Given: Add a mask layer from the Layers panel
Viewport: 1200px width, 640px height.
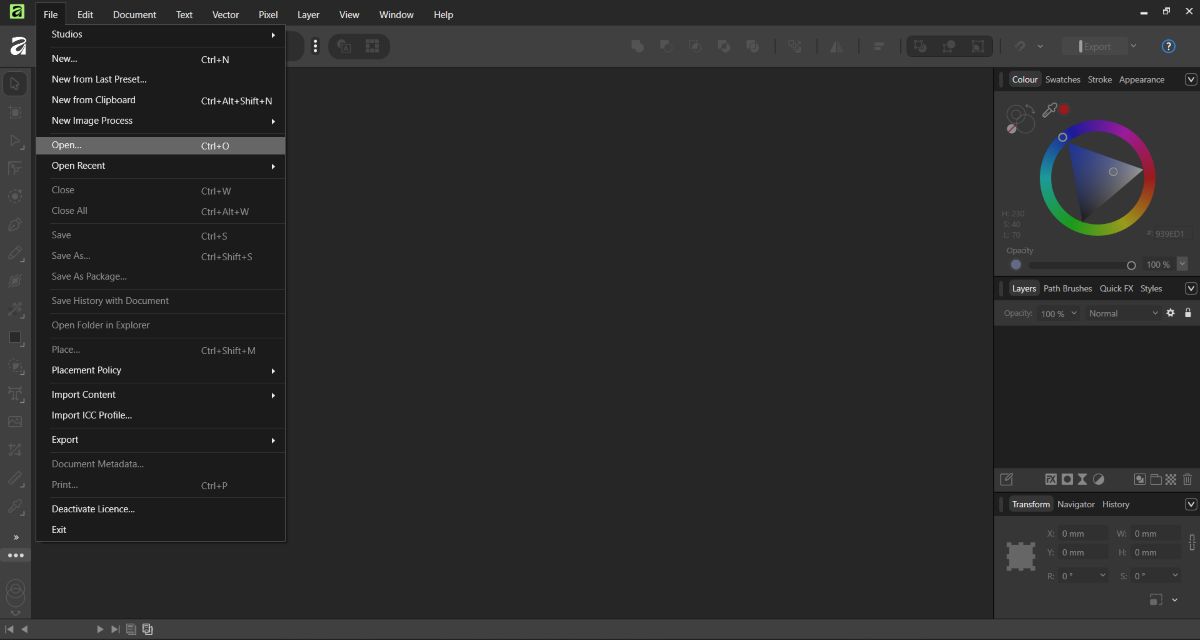Looking at the screenshot, I should click(1066, 479).
